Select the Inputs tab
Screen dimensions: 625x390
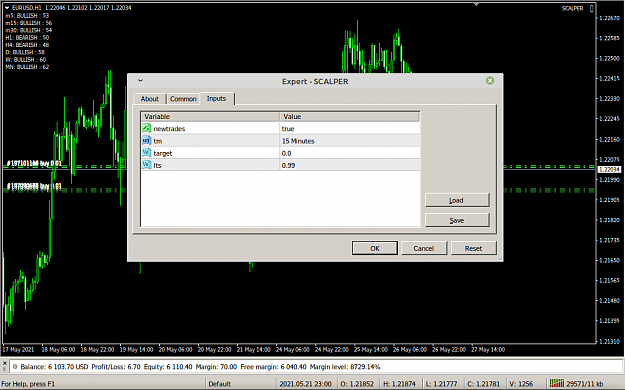(x=216, y=98)
